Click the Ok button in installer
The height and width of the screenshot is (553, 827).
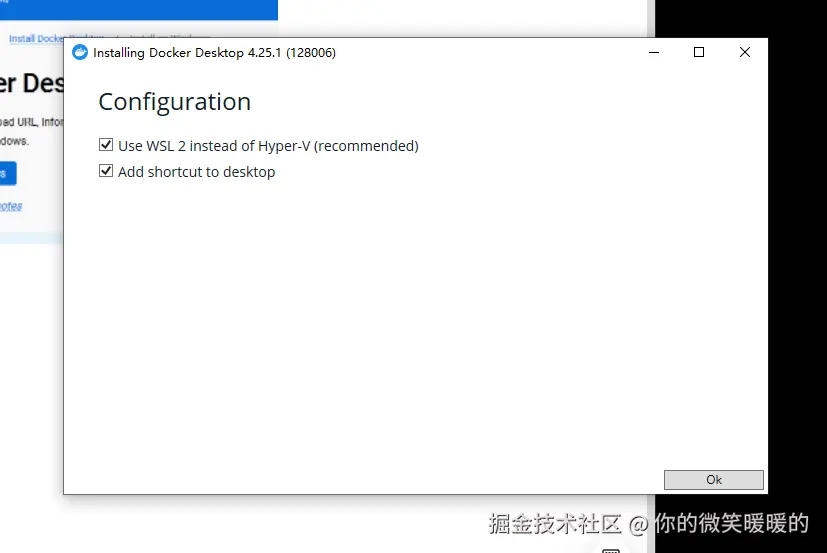(713, 480)
